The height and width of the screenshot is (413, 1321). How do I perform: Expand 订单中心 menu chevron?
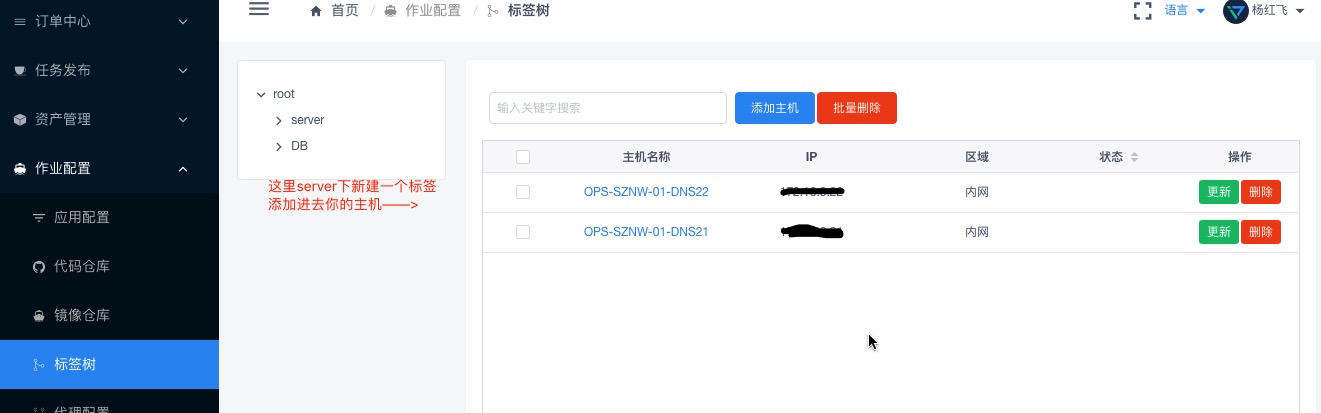click(182, 21)
